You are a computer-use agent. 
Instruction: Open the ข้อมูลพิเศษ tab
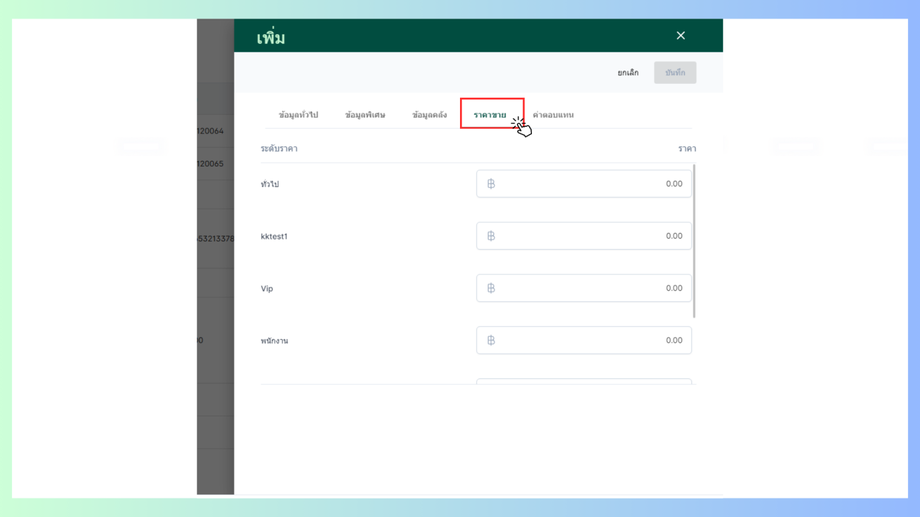pyautogui.click(x=365, y=115)
